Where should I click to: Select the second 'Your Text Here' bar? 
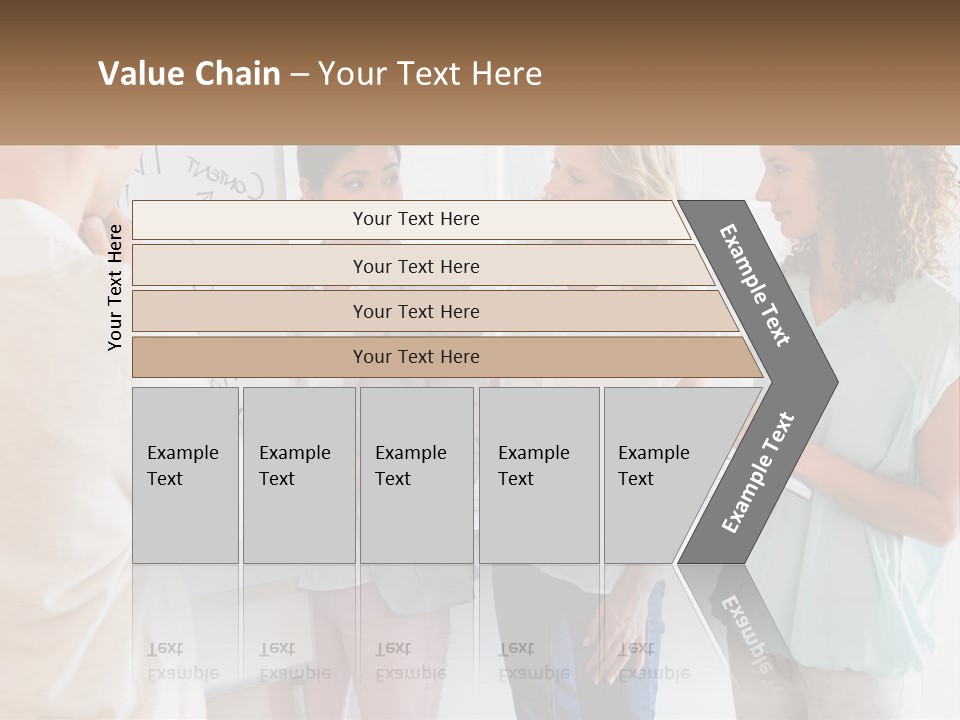415,266
